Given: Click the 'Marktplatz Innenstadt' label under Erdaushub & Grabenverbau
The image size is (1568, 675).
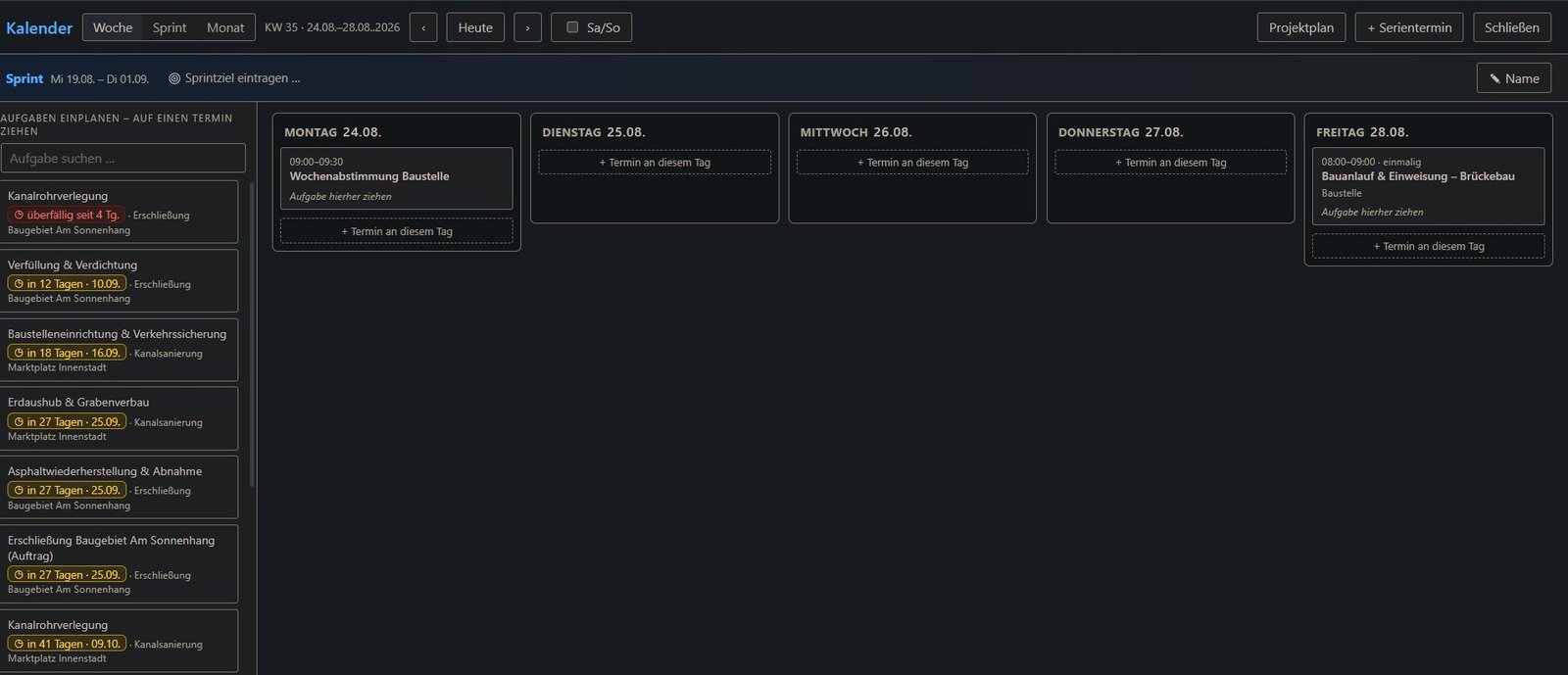Looking at the screenshot, I should click(x=57, y=436).
